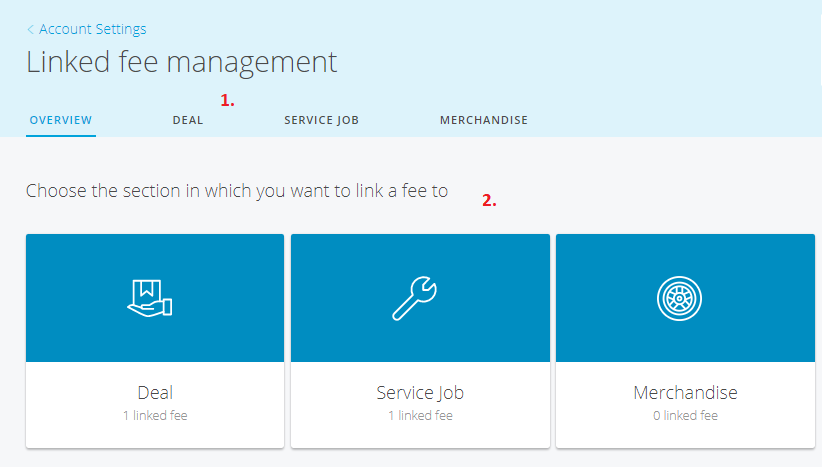This screenshot has width=822, height=467.
Task: Open the Service Job tab
Action: [x=321, y=120]
